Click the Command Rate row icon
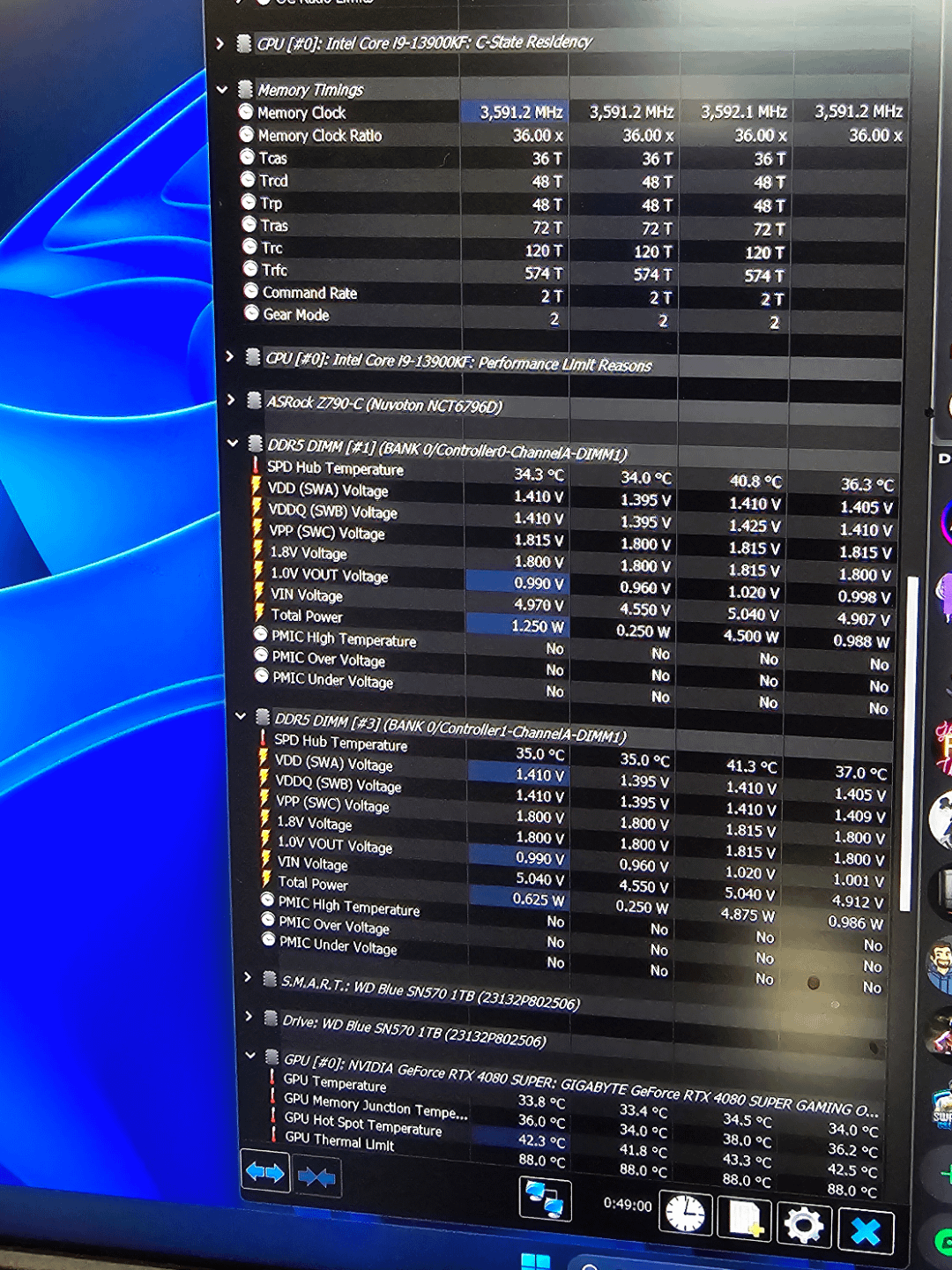This screenshot has width=952, height=1270. pos(251,291)
